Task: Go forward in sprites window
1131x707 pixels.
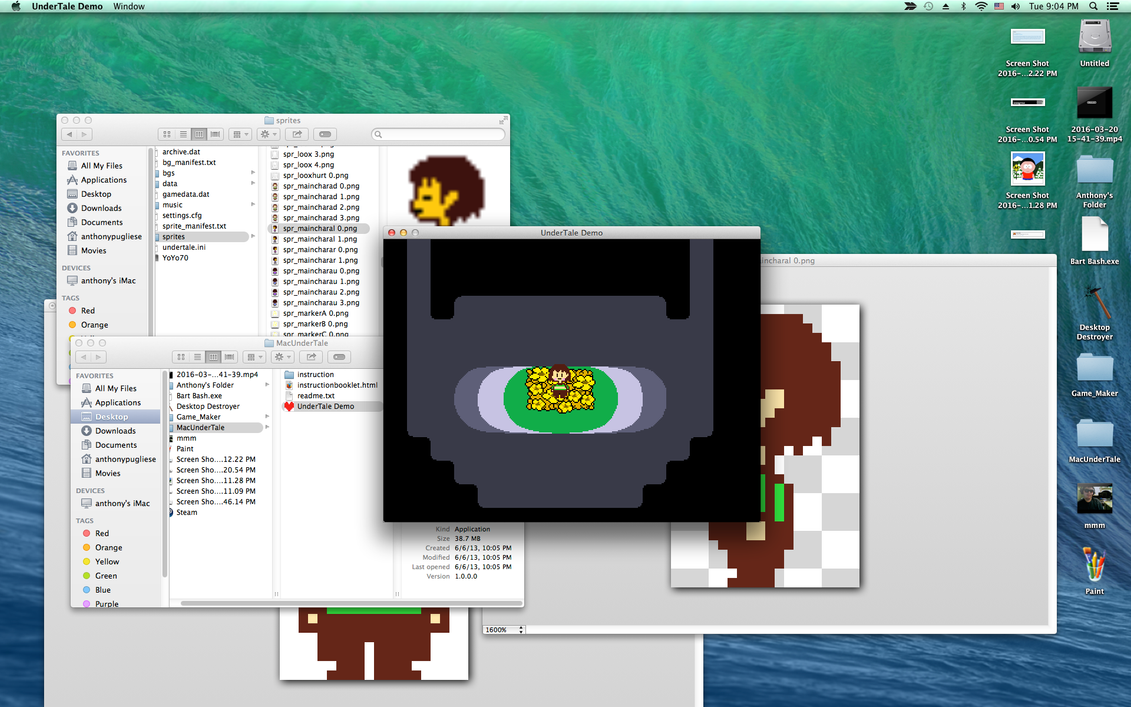Action: pyautogui.click(x=84, y=134)
